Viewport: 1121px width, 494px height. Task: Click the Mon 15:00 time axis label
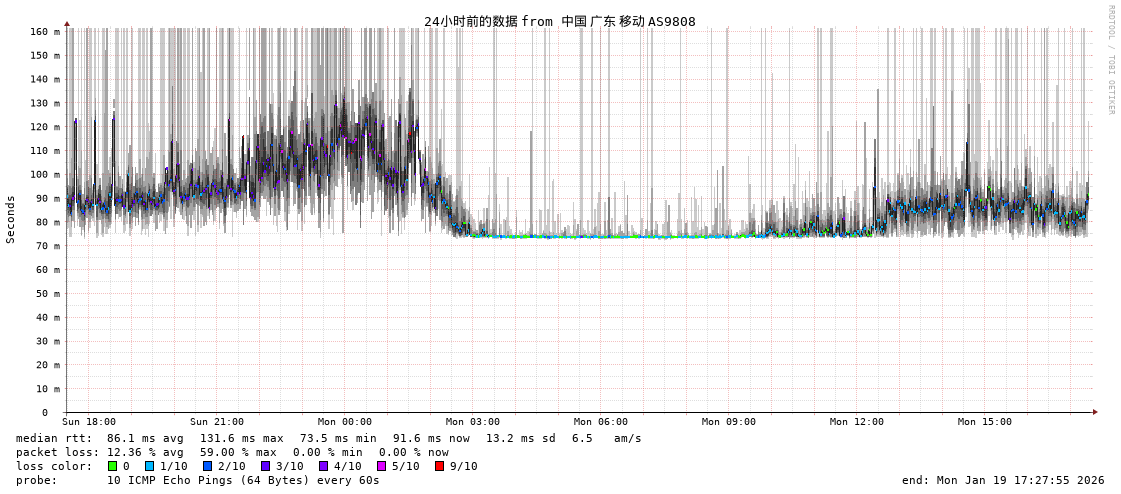985,422
